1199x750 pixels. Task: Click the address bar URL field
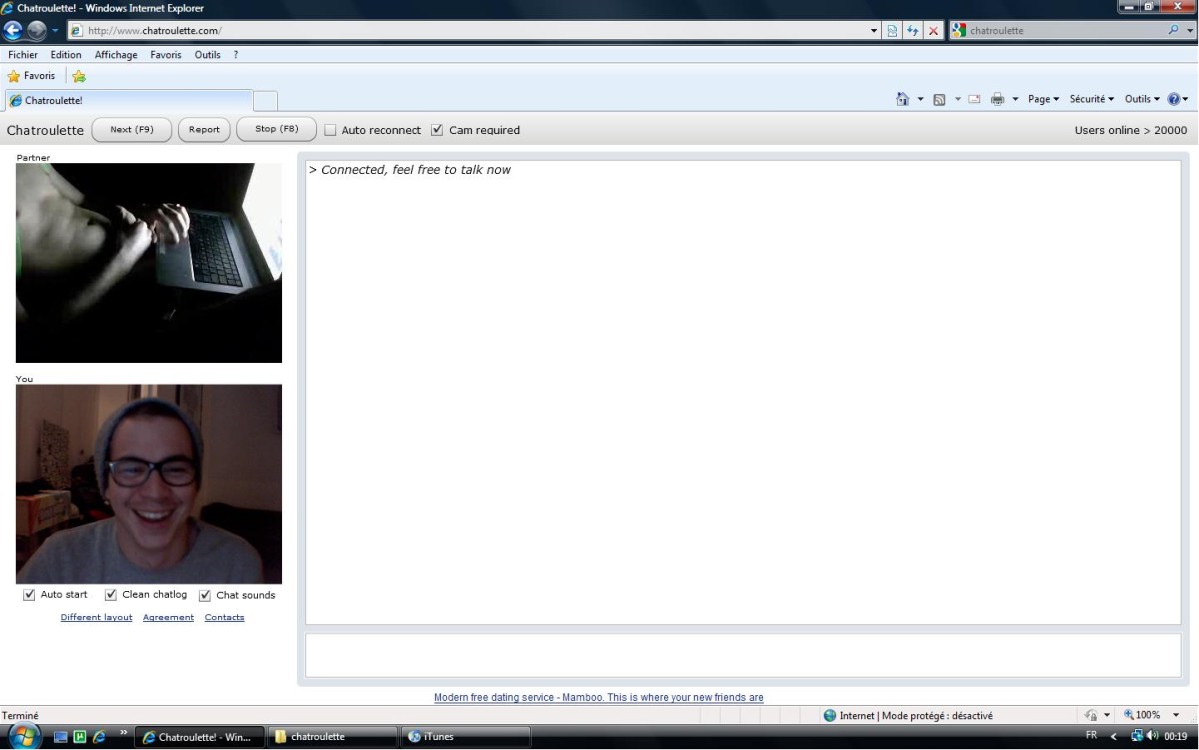click(474, 31)
